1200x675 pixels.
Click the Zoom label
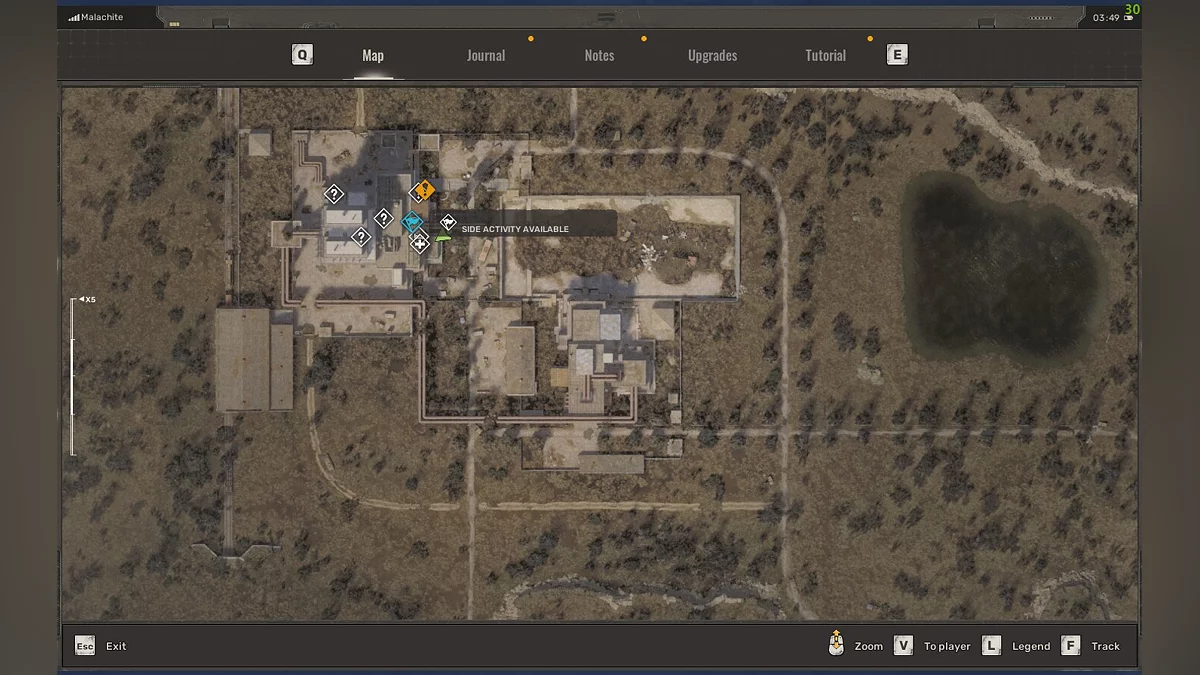(x=869, y=646)
